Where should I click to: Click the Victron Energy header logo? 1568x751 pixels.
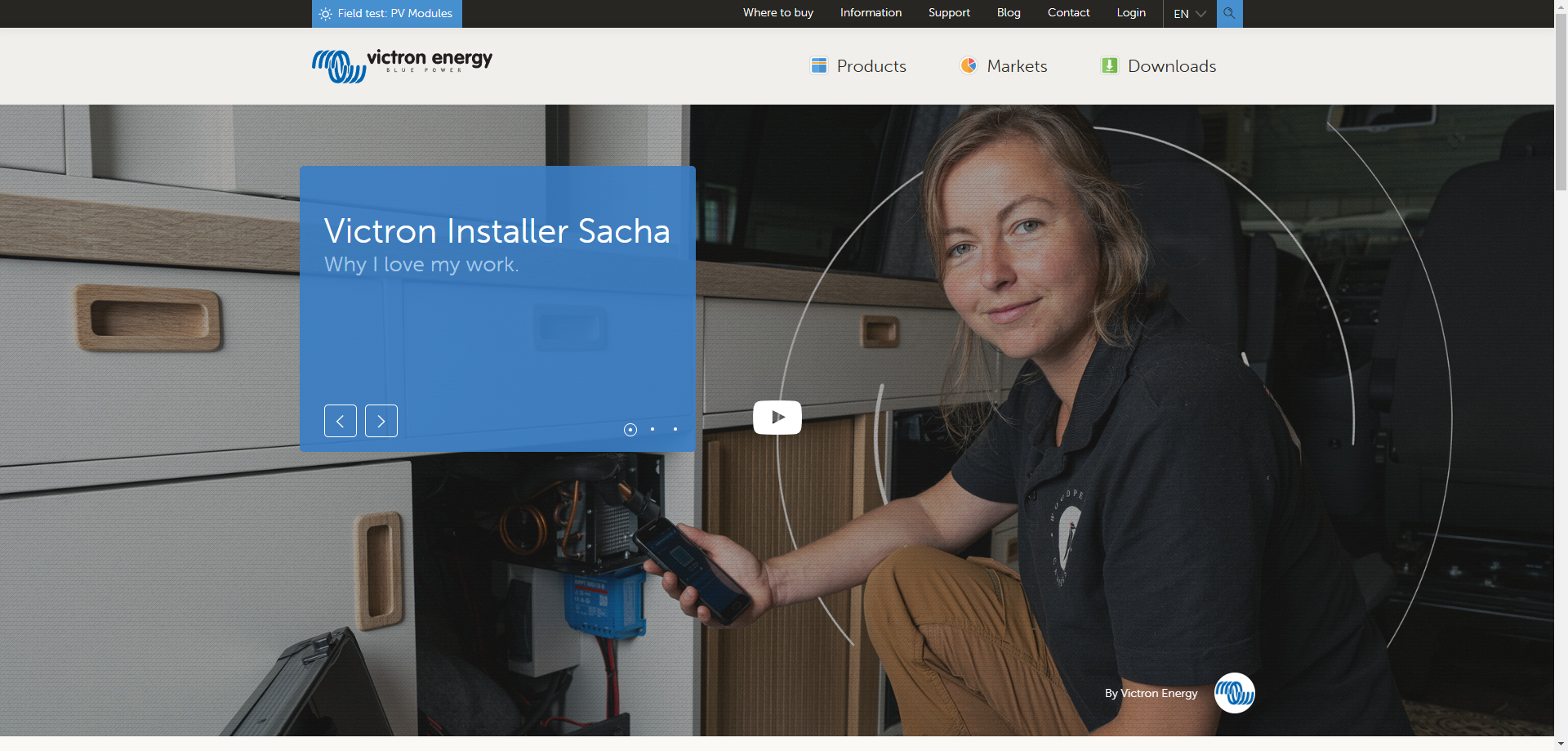coord(401,65)
